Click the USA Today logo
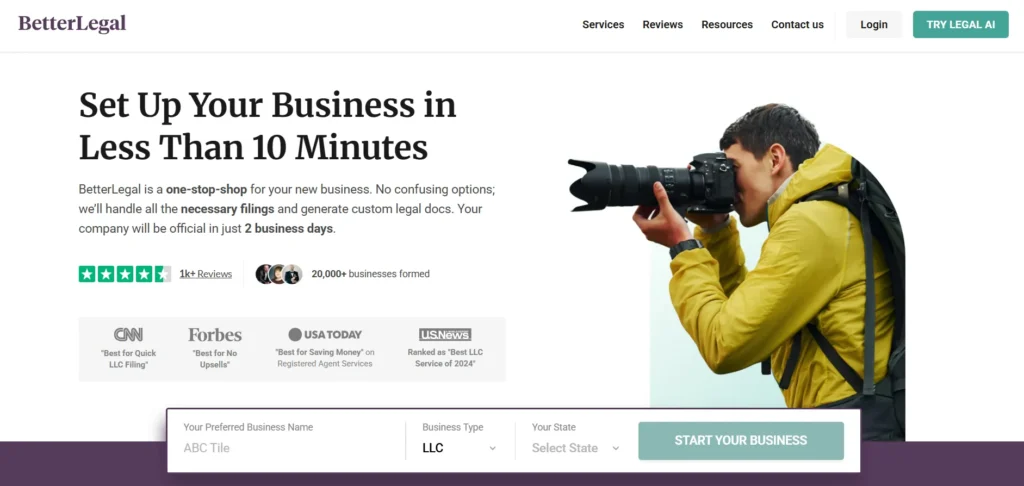The image size is (1024, 486). pos(325,335)
